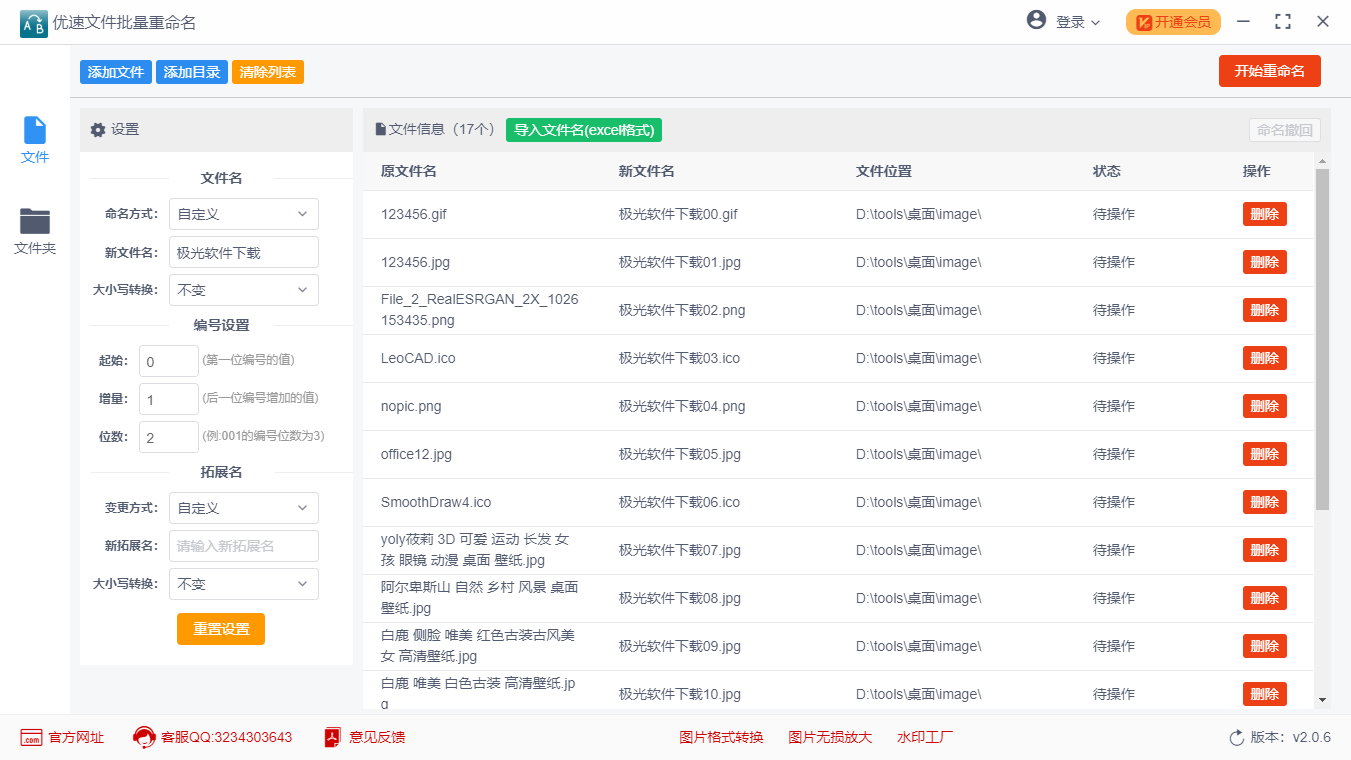This screenshot has width=1351, height=760.
Task: Delete the SmoothDraw4.ico row
Action: 1265,502
